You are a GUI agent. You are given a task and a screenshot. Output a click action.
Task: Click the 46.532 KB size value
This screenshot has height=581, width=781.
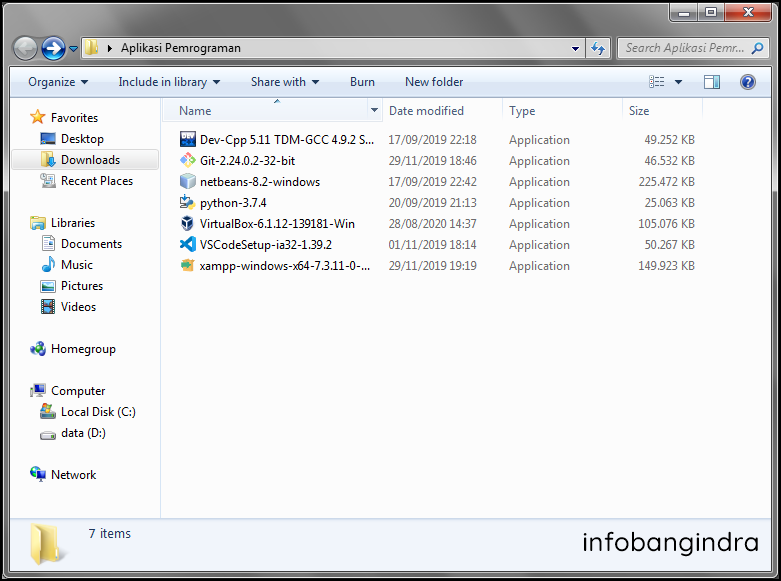pos(669,160)
